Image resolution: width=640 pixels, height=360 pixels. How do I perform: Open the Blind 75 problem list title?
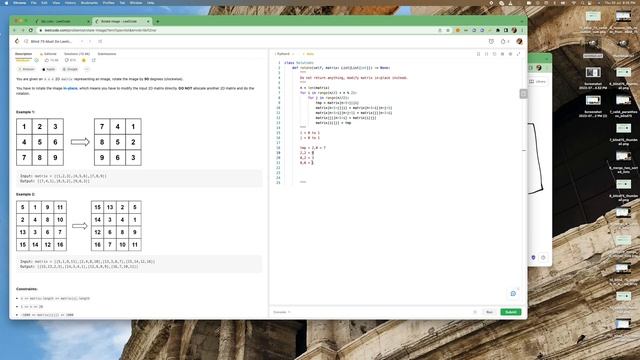[x=51, y=41]
